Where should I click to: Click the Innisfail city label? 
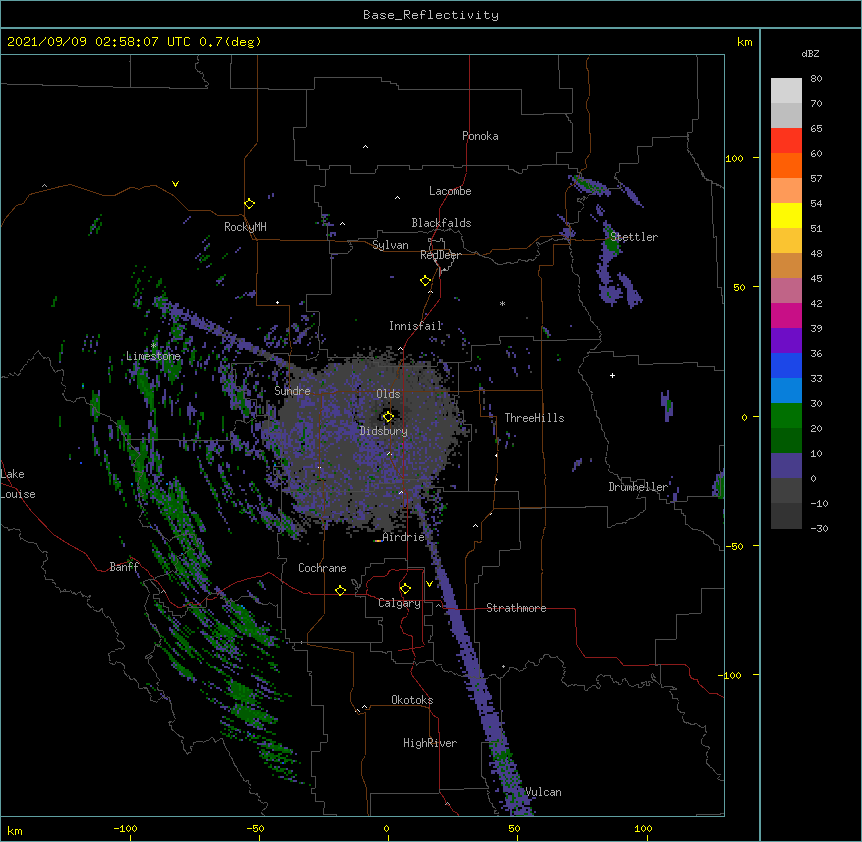416,326
